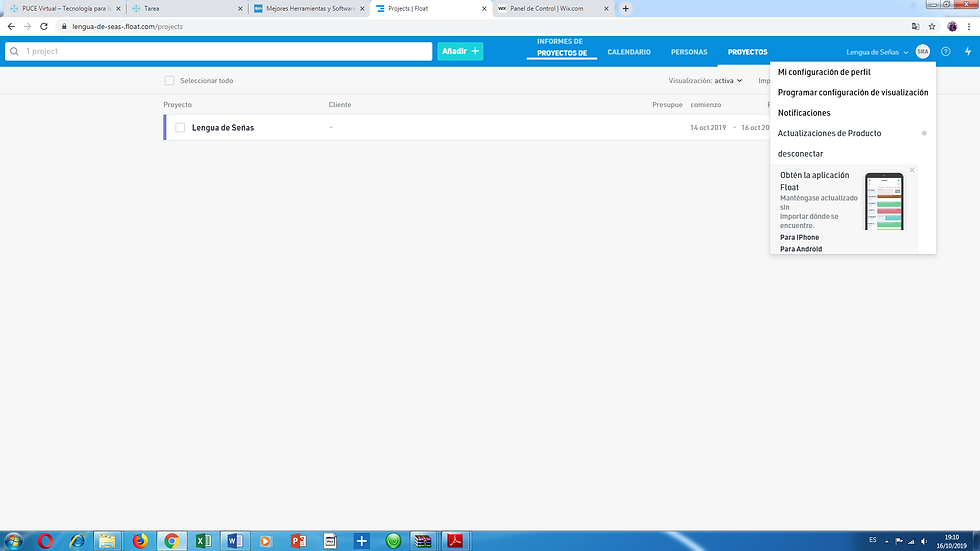The width and height of the screenshot is (980, 551).
Task: Open a new browser tab
Action: pyautogui.click(x=626, y=9)
